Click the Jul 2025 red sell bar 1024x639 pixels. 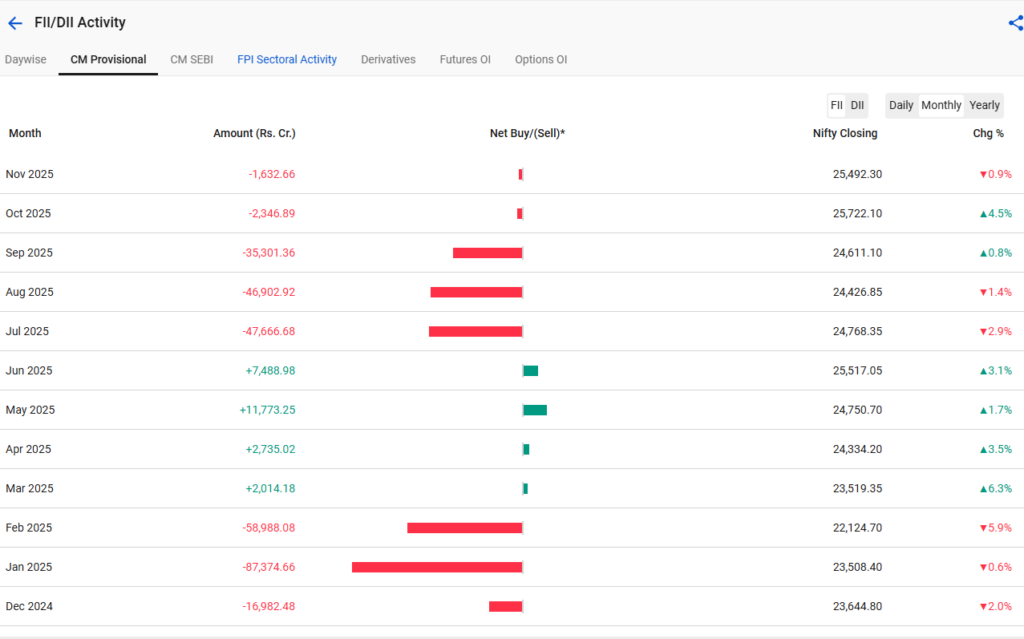(475, 331)
